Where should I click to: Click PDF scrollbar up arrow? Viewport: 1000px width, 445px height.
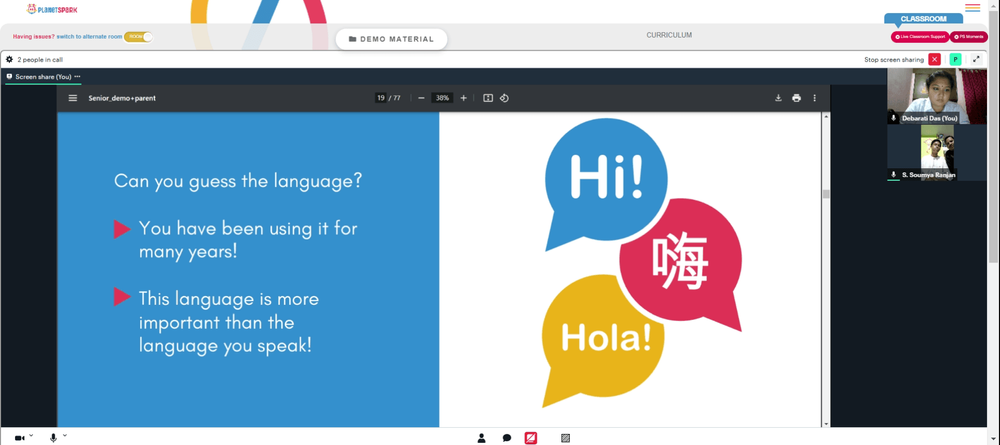point(827,117)
